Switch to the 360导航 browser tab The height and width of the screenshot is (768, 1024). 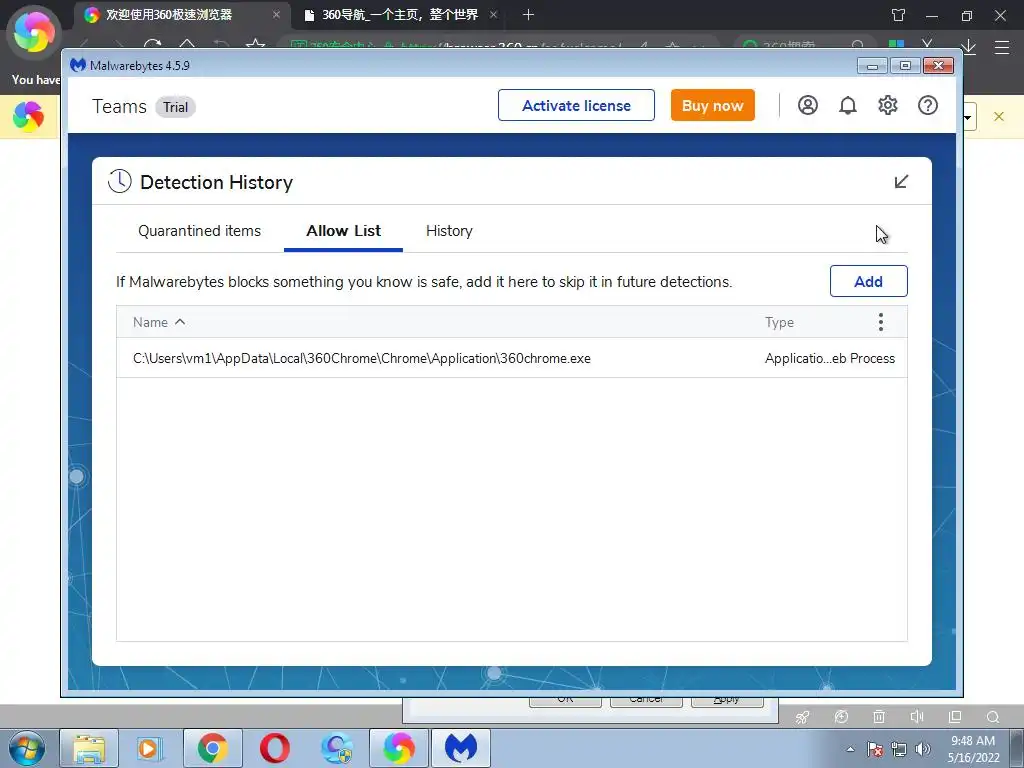pyautogui.click(x=400, y=14)
